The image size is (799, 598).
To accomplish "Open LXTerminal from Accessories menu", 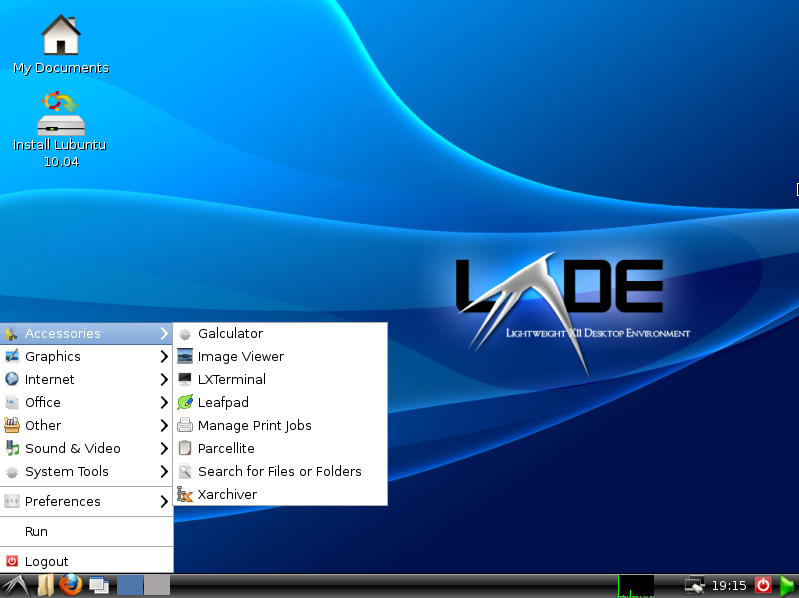I will [231, 379].
